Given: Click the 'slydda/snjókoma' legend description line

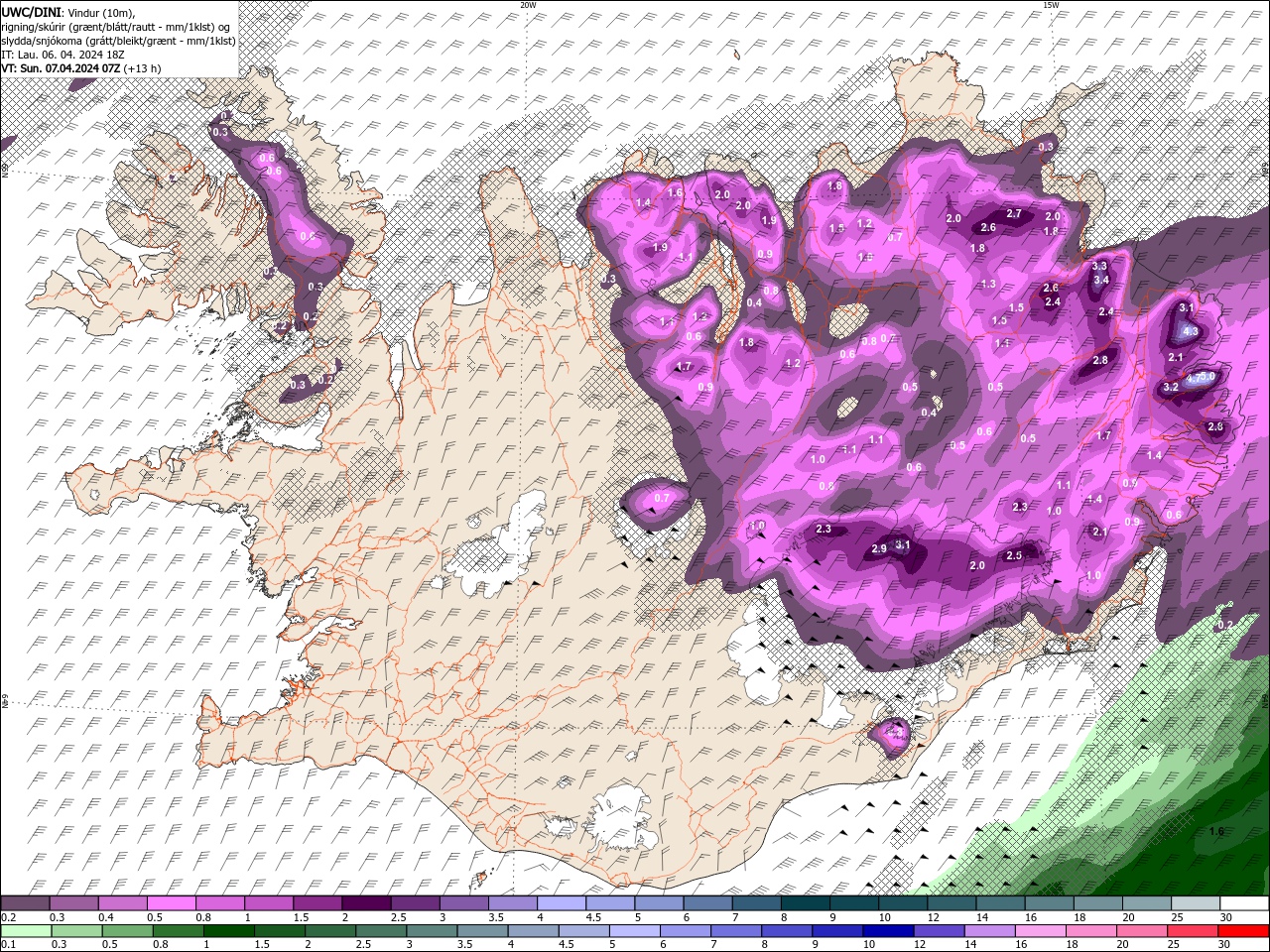Looking at the screenshot, I should point(118,40).
